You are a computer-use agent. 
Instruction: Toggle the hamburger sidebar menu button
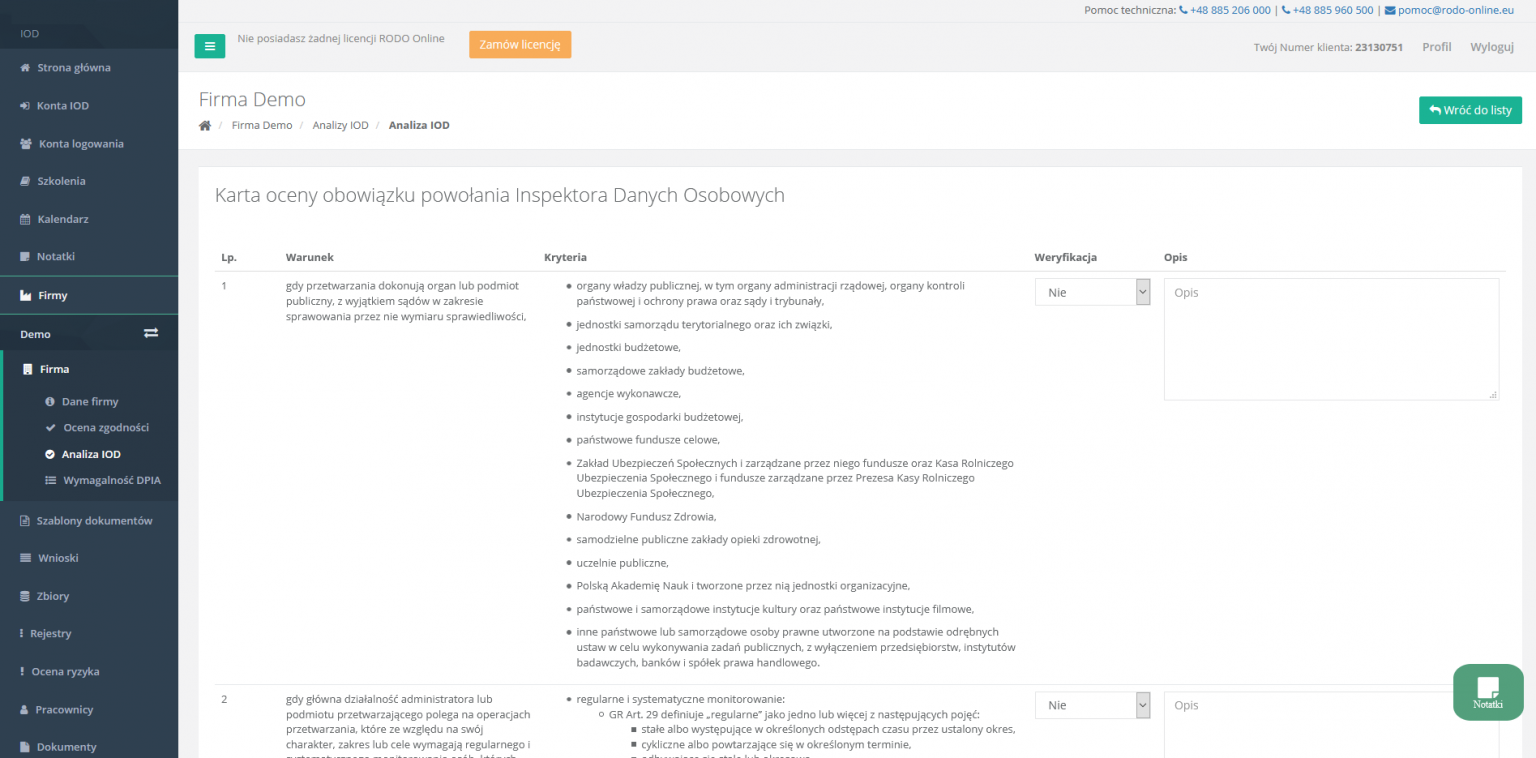pyautogui.click(x=210, y=46)
